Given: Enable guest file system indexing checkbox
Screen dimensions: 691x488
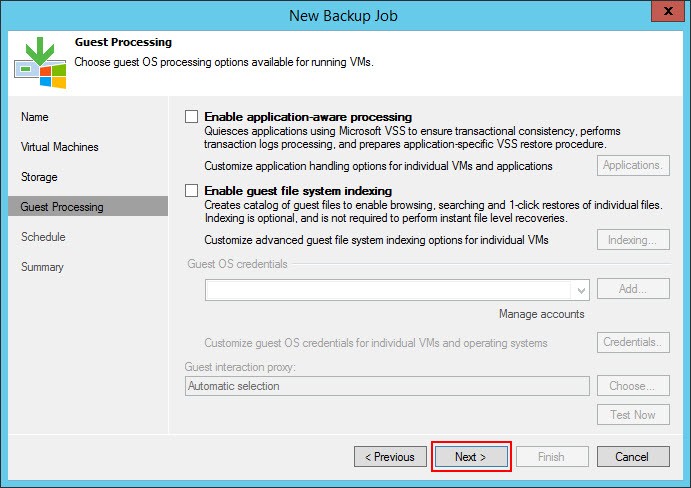Looking at the screenshot, I should click(x=191, y=191).
